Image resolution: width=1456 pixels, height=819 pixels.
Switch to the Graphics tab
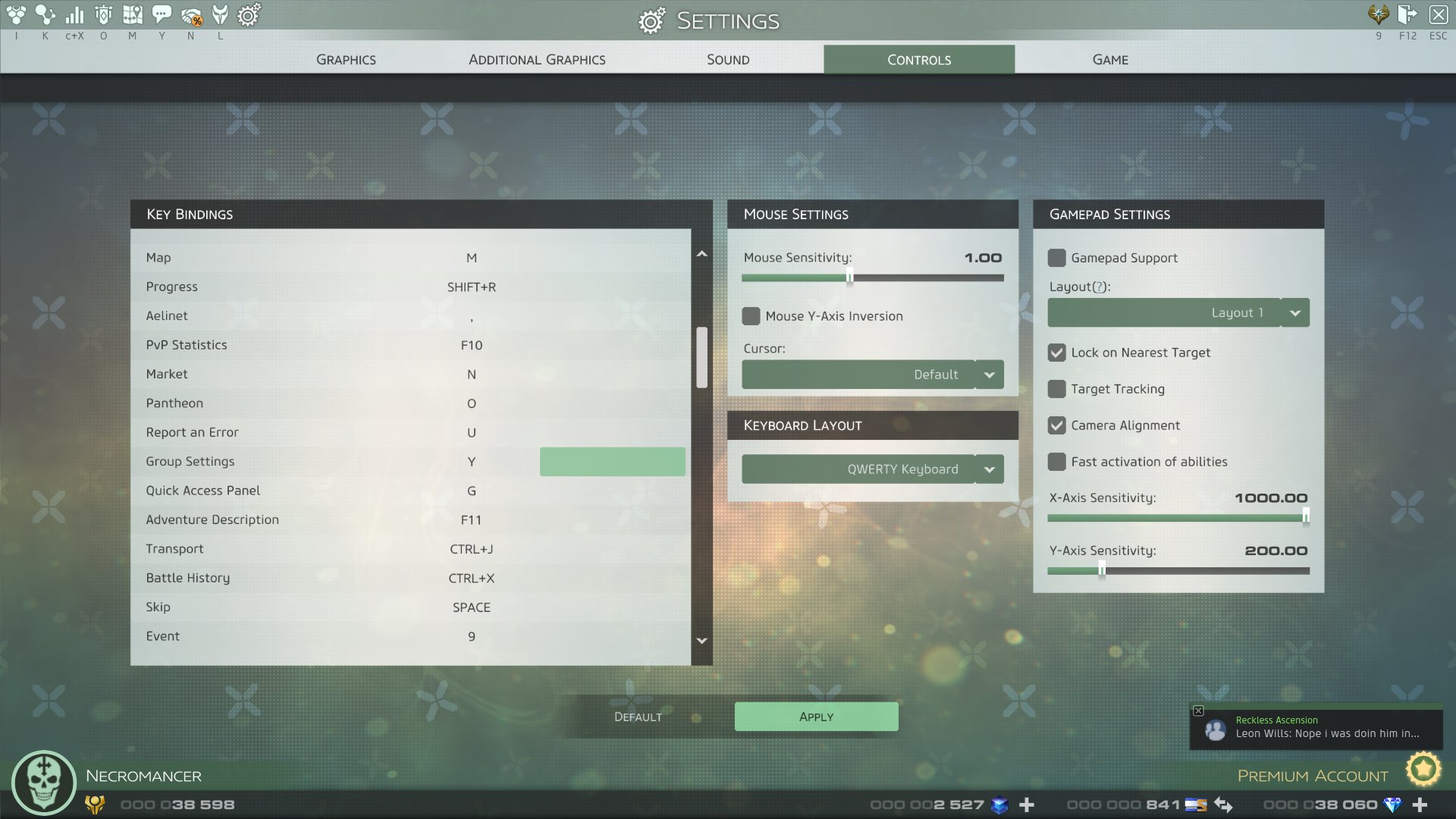coord(346,59)
